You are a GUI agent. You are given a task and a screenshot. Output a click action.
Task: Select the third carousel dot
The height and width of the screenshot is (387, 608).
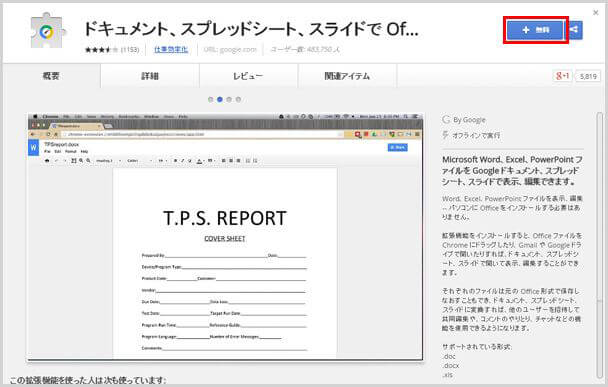click(x=229, y=99)
